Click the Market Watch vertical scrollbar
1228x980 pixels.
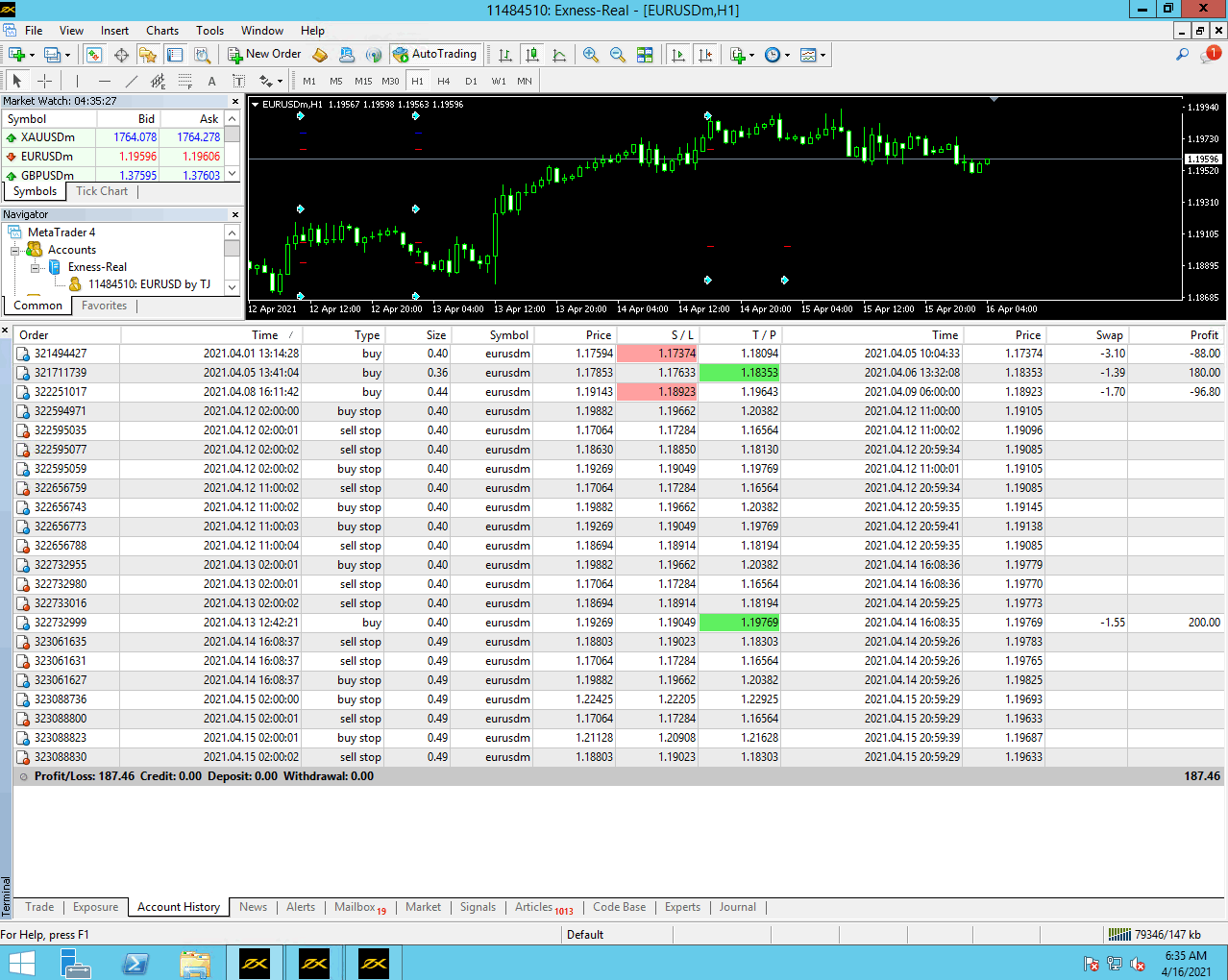coord(233,146)
